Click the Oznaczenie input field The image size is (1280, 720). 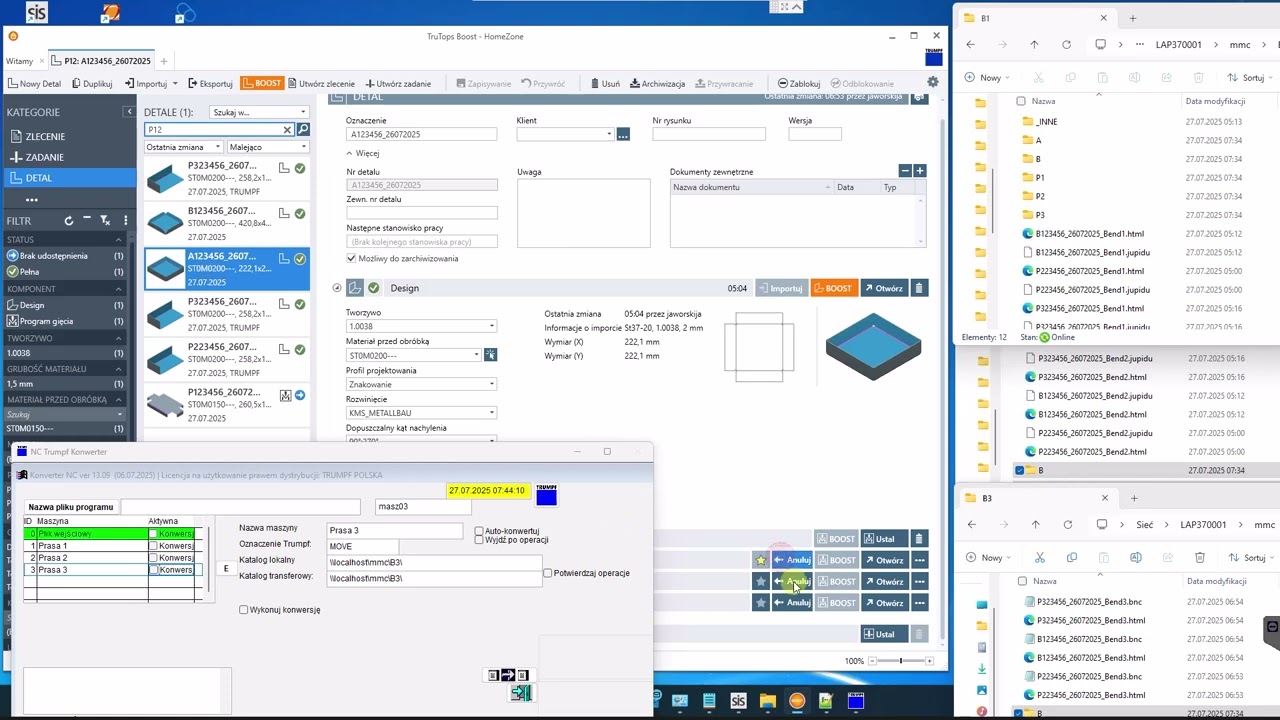coord(421,134)
